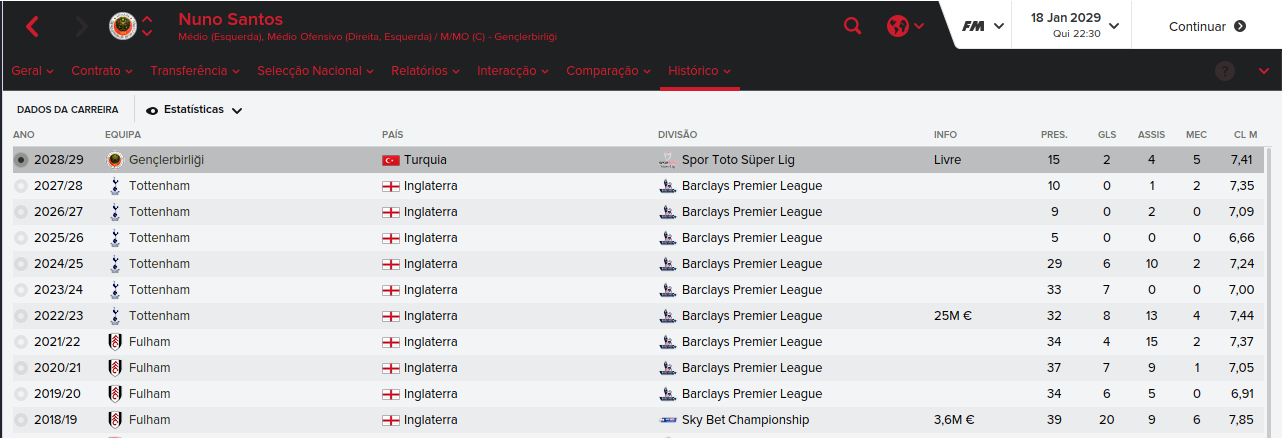Click the Turkey flag in first row
Image resolution: width=1282 pixels, height=438 pixels.
tap(390, 160)
